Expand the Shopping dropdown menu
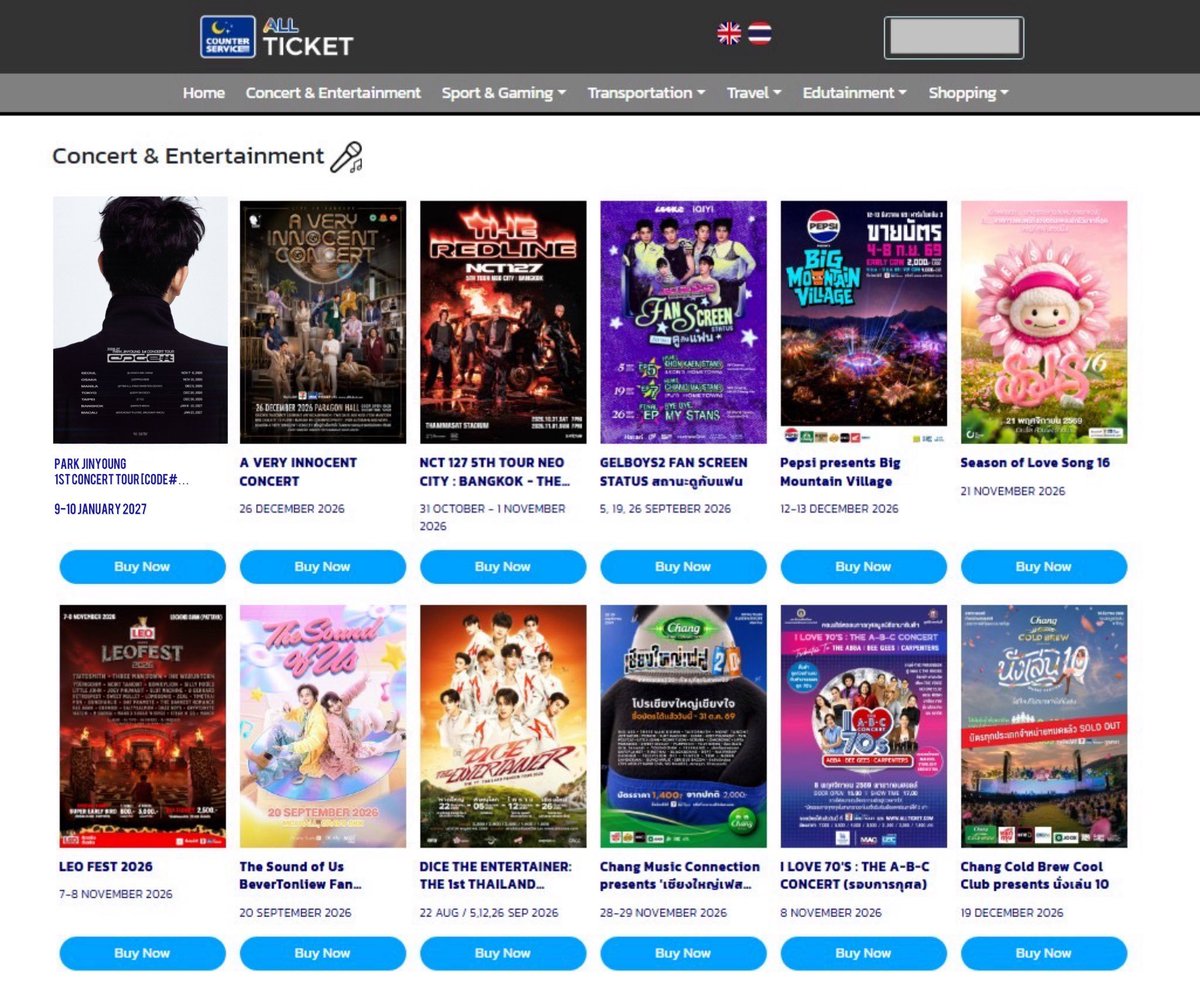1200x988 pixels. 968,93
